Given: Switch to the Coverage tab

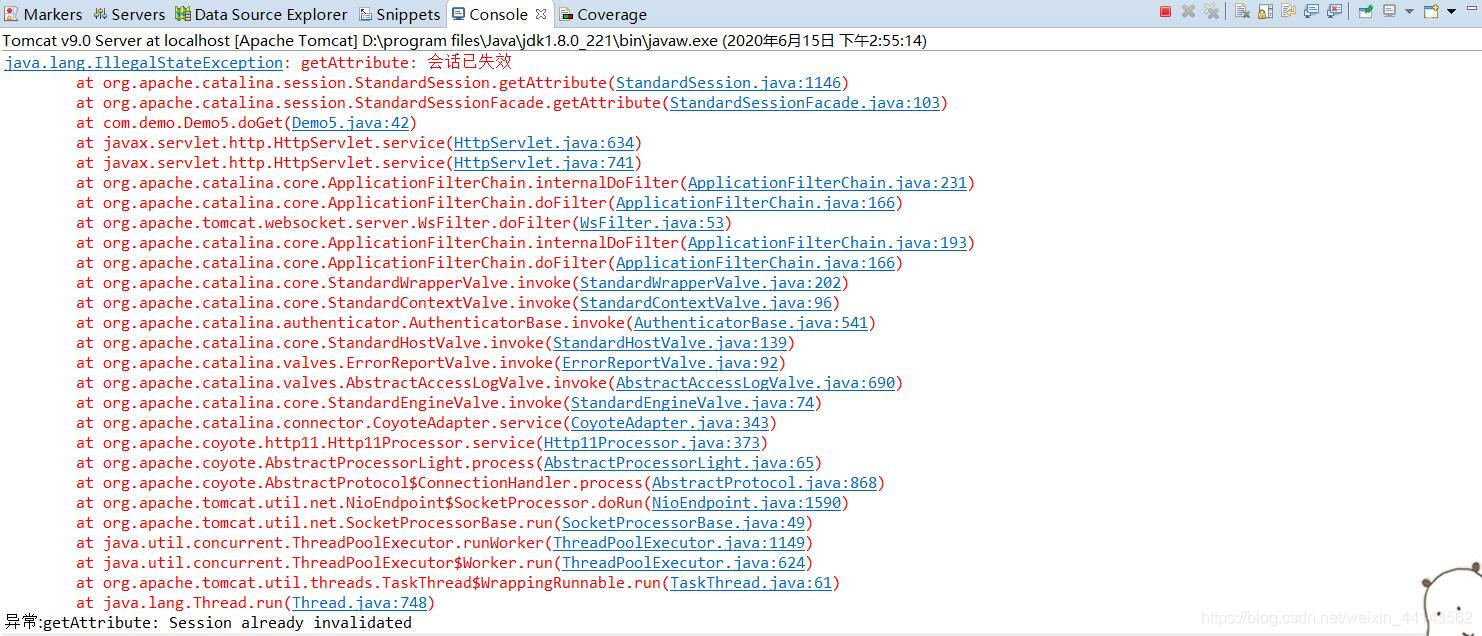Looking at the screenshot, I should pos(610,14).
